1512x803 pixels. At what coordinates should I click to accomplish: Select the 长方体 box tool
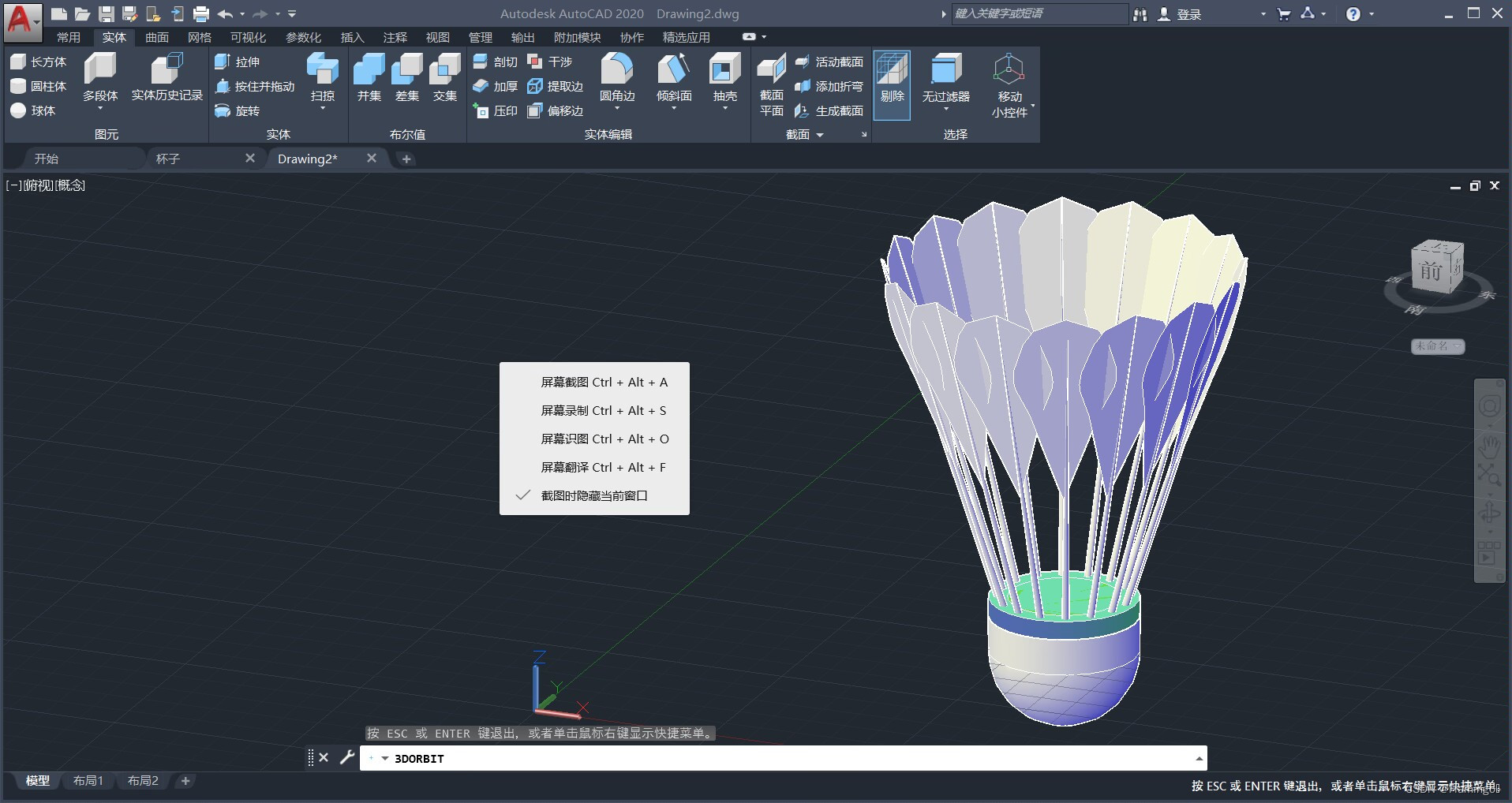point(39,62)
